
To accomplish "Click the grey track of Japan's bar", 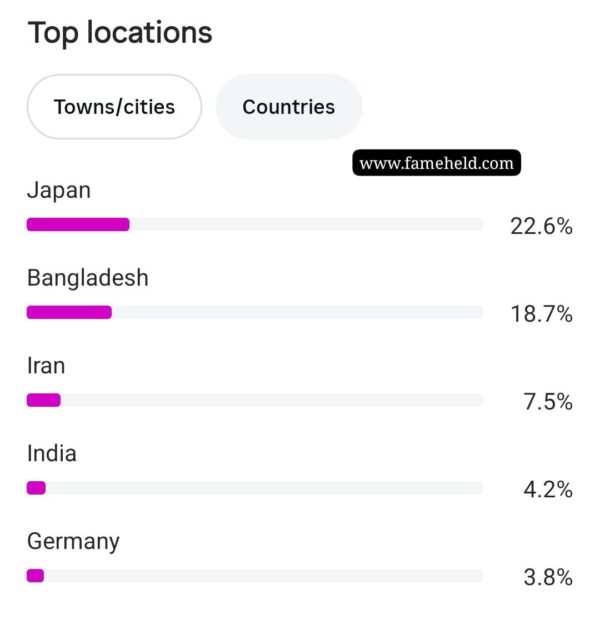I will click(306, 225).
